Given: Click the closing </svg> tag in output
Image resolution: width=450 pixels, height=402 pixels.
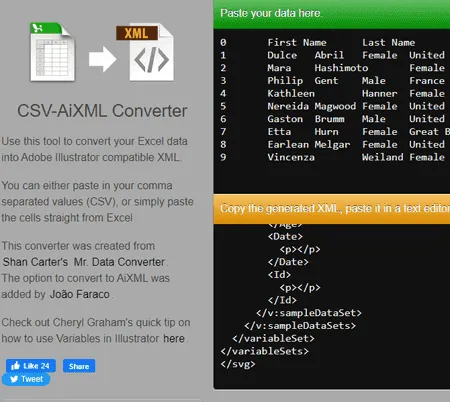Looking at the screenshot, I should pyautogui.click(x=238, y=364).
